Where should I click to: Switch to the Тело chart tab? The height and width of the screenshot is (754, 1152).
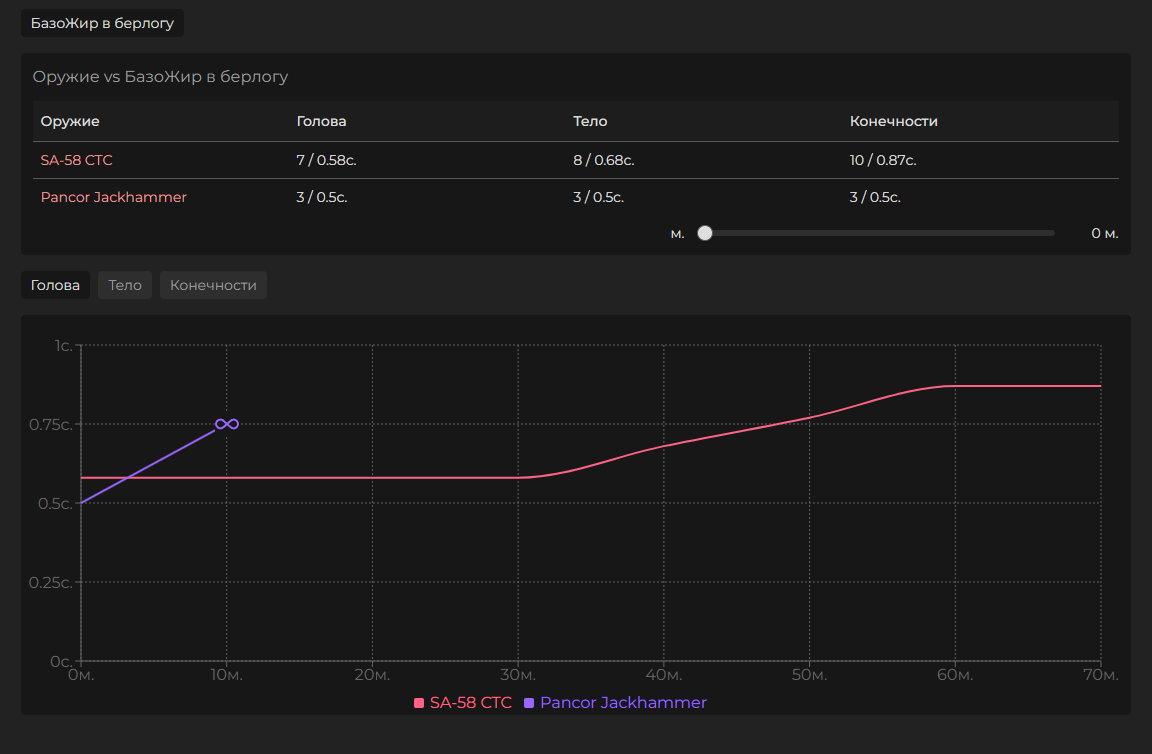(125, 285)
